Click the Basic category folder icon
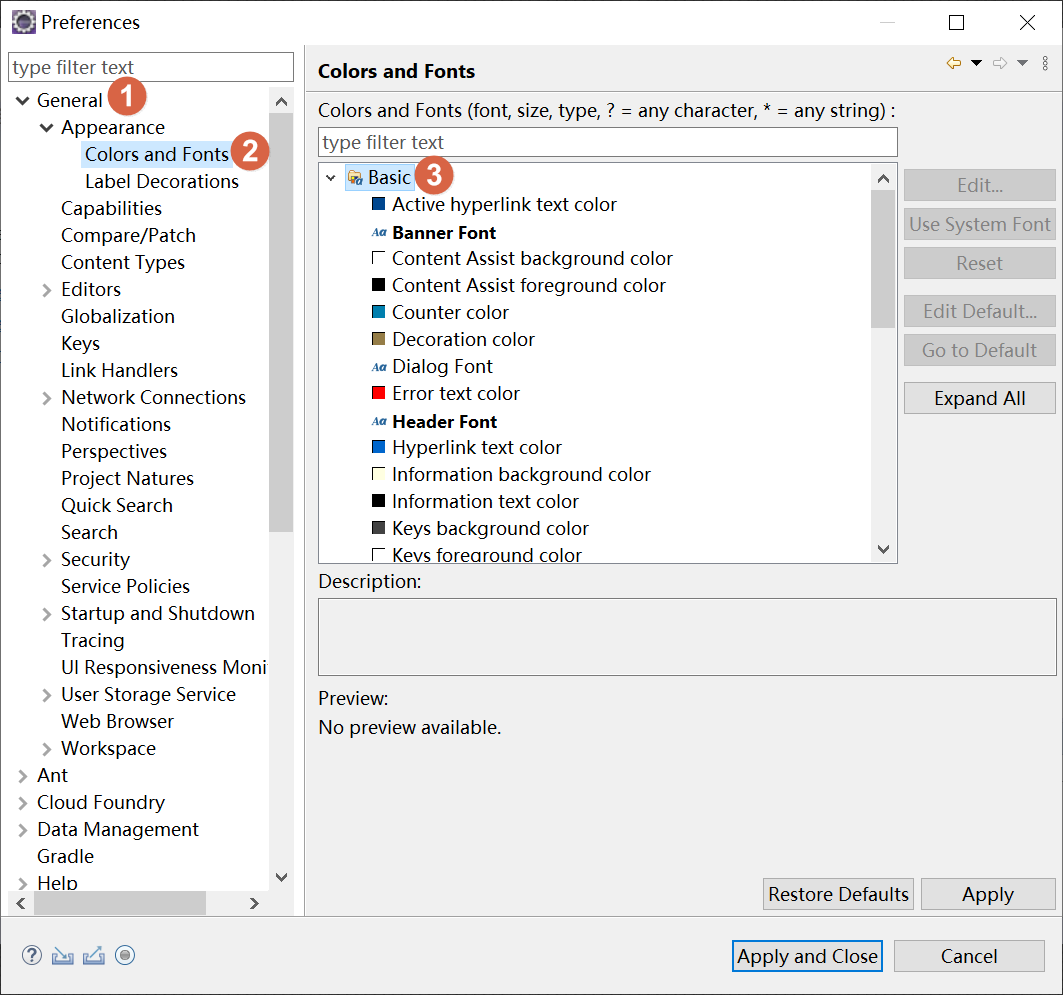Viewport: 1063px width, 995px height. click(x=355, y=178)
